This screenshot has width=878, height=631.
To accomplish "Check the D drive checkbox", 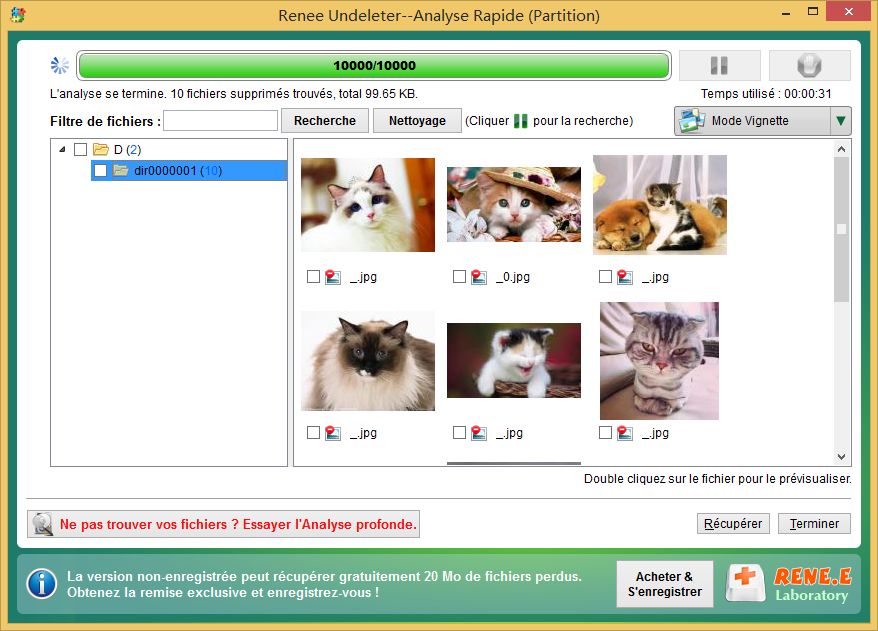I will click(x=81, y=150).
